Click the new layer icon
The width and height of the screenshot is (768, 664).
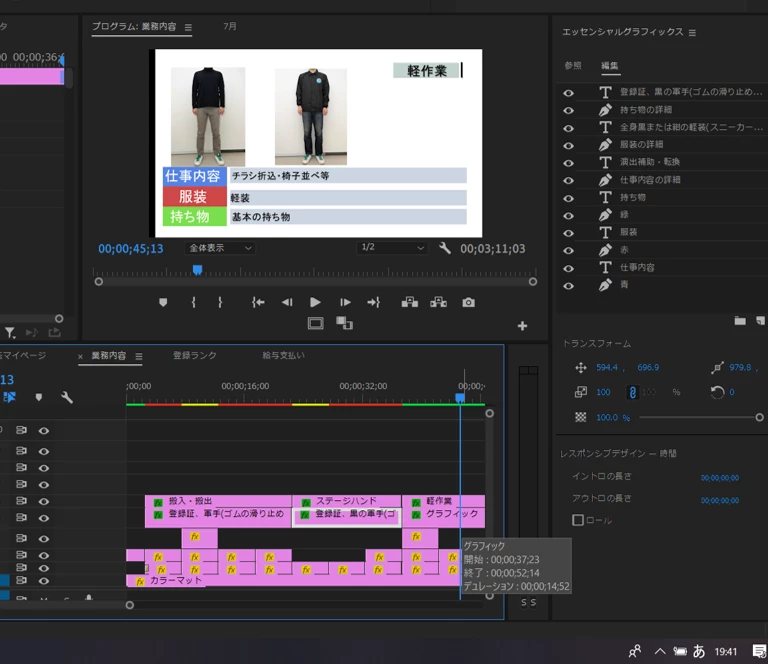(x=760, y=321)
